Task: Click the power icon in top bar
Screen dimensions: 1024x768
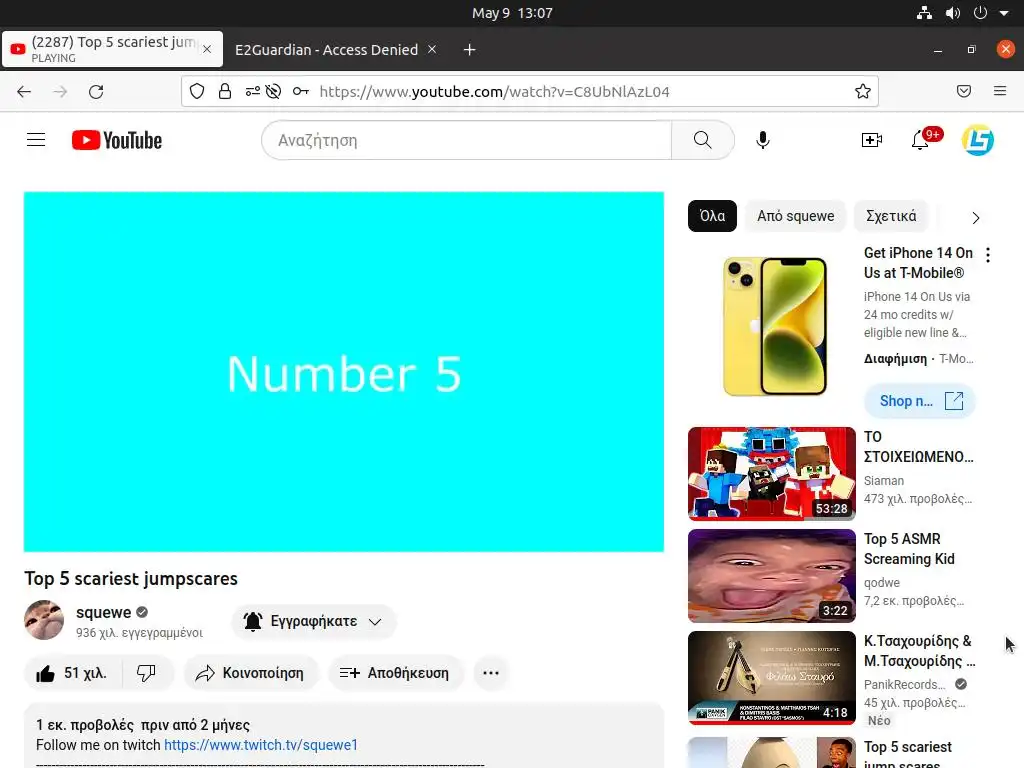Action: pos(980,13)
